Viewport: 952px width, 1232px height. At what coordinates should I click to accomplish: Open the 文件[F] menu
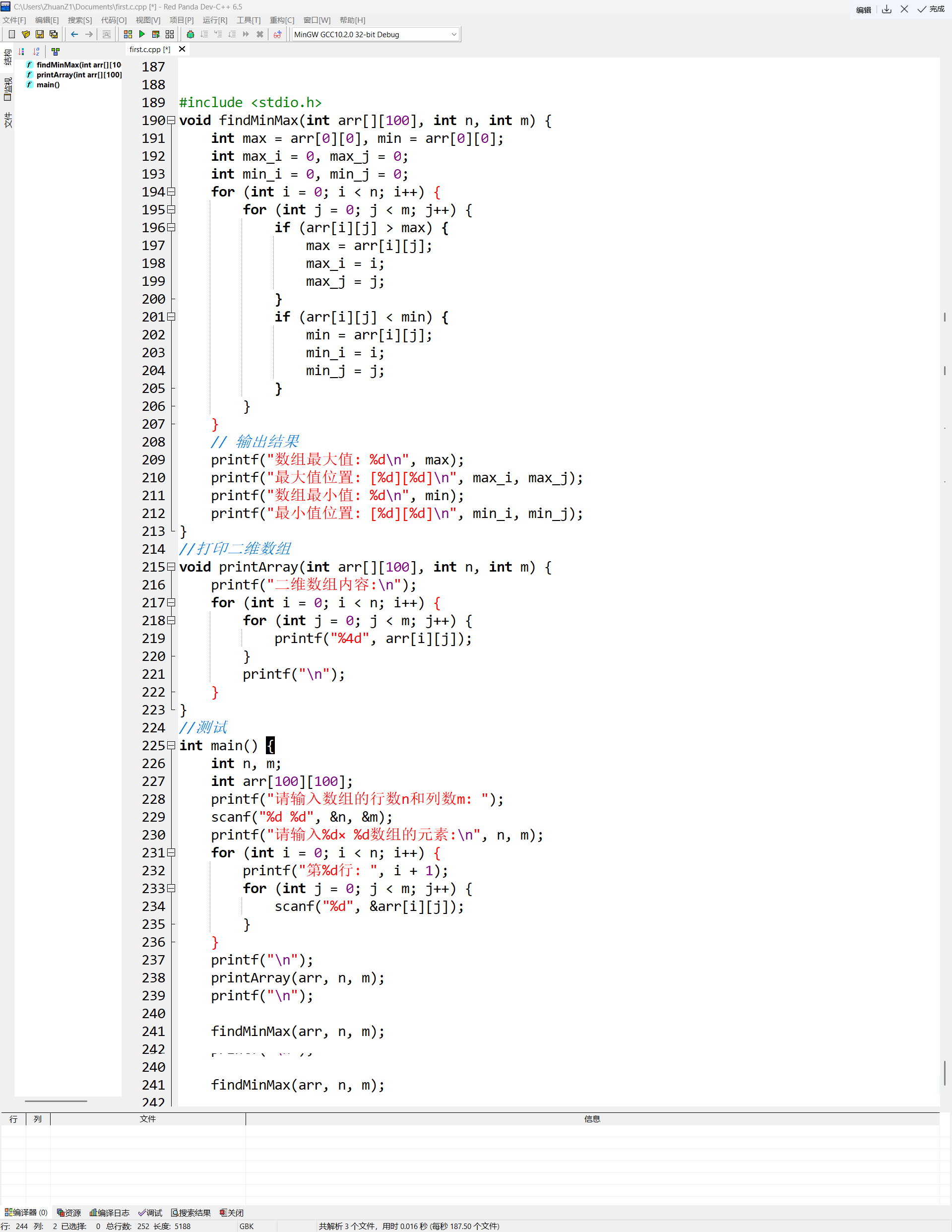click(14, 20)
